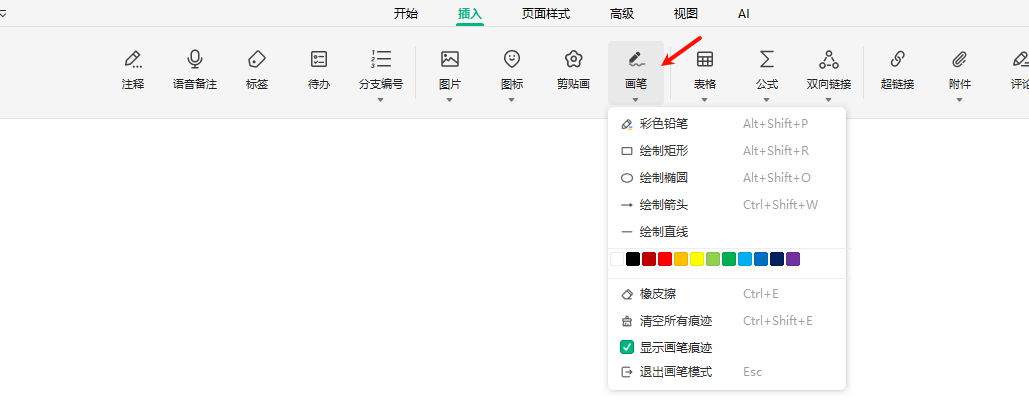Choose 绘制直线 menu entry
The image size is (1029, 416).
coord(727,232)
